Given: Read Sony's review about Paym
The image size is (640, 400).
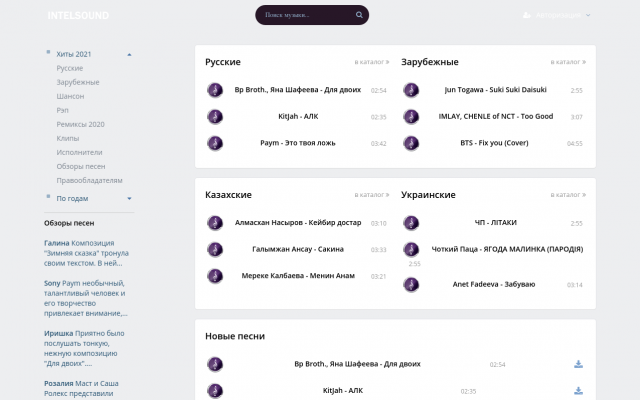Looking at the screenshot, I should (86, 298).
